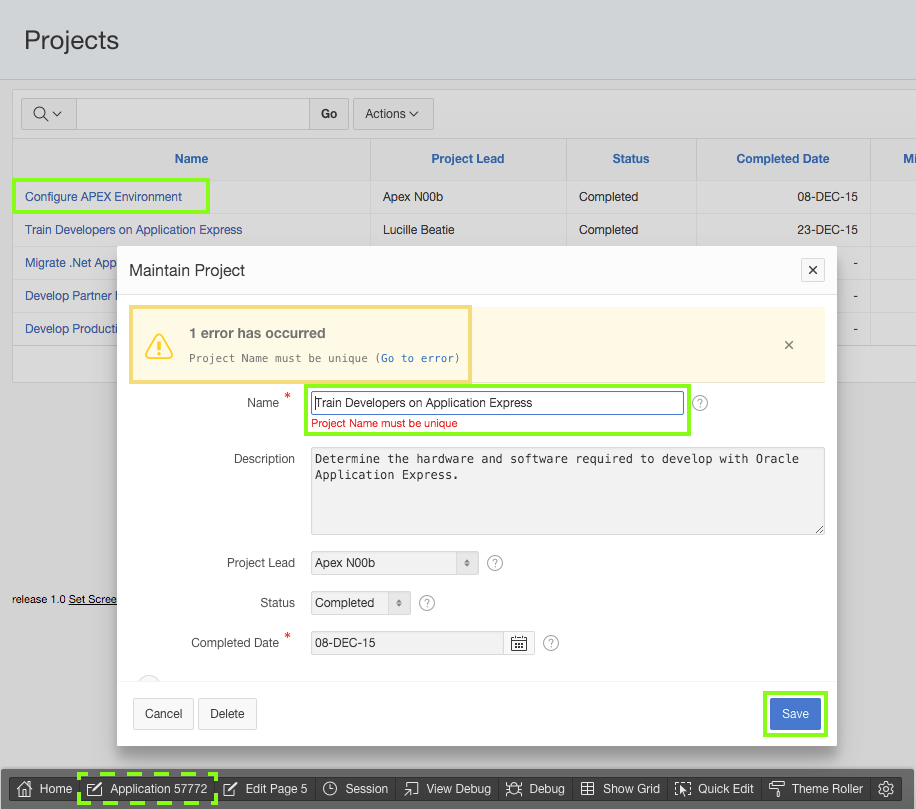The image size is (916, 809).
Task: Open developer toolbar settings gear
Action: click(x=885, y=789)
